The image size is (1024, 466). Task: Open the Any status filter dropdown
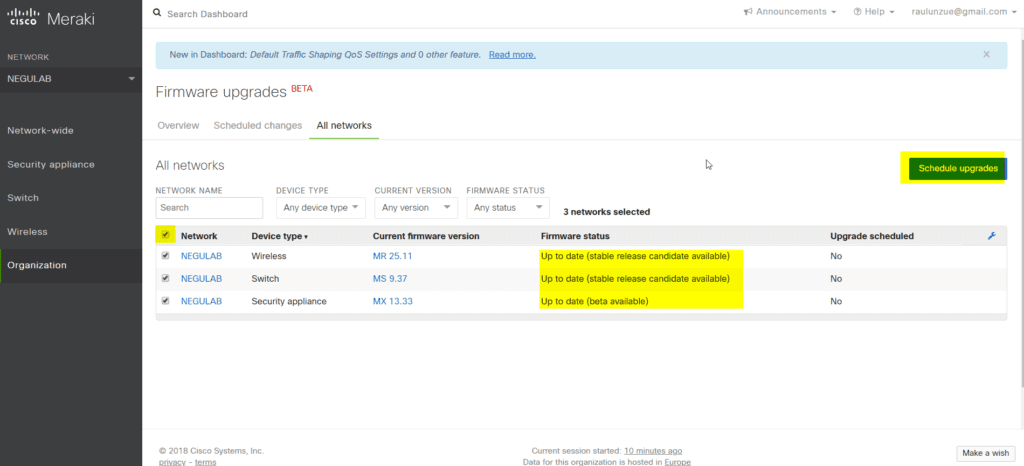pos(508,208)
